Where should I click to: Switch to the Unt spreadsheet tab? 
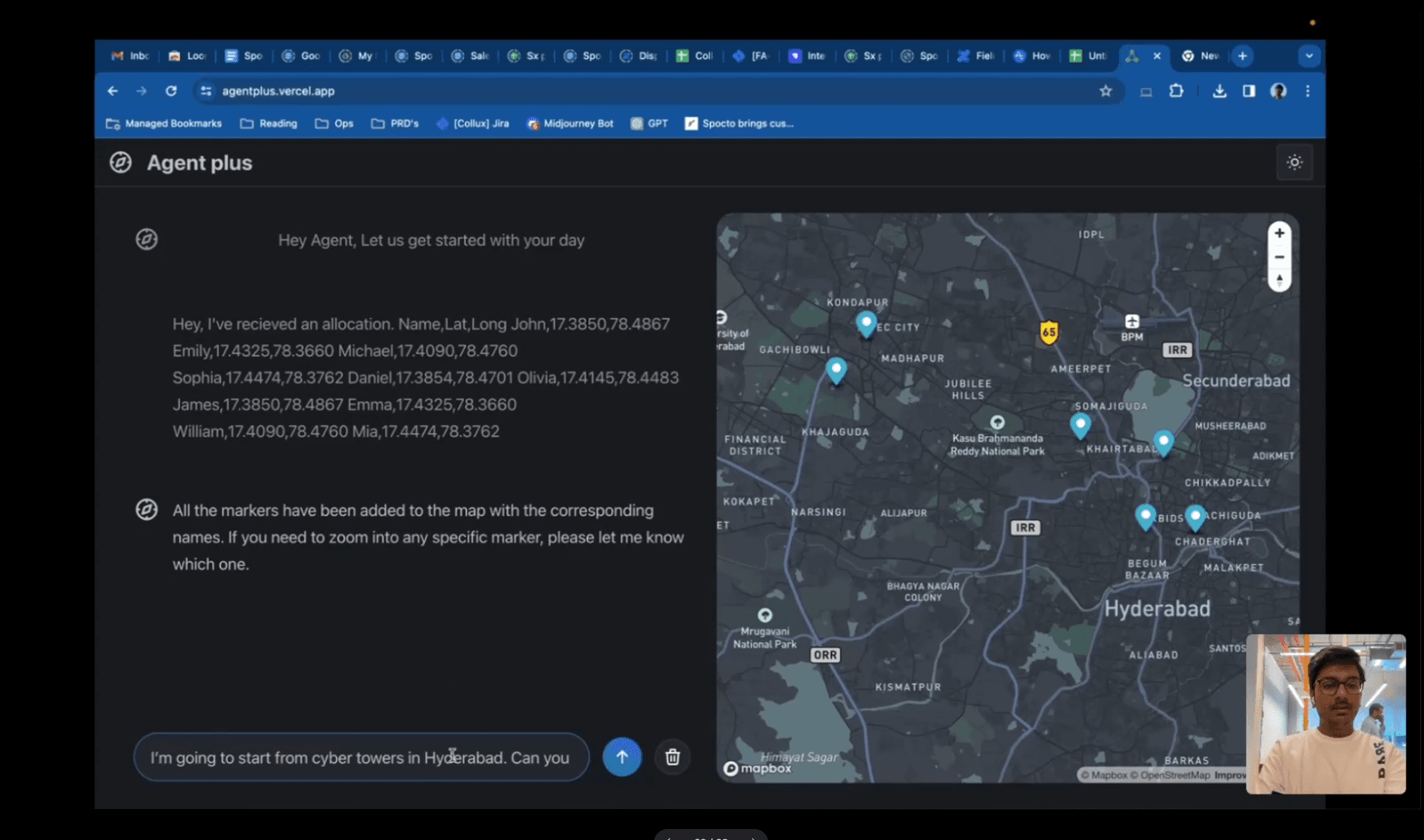coord(1088,56)
